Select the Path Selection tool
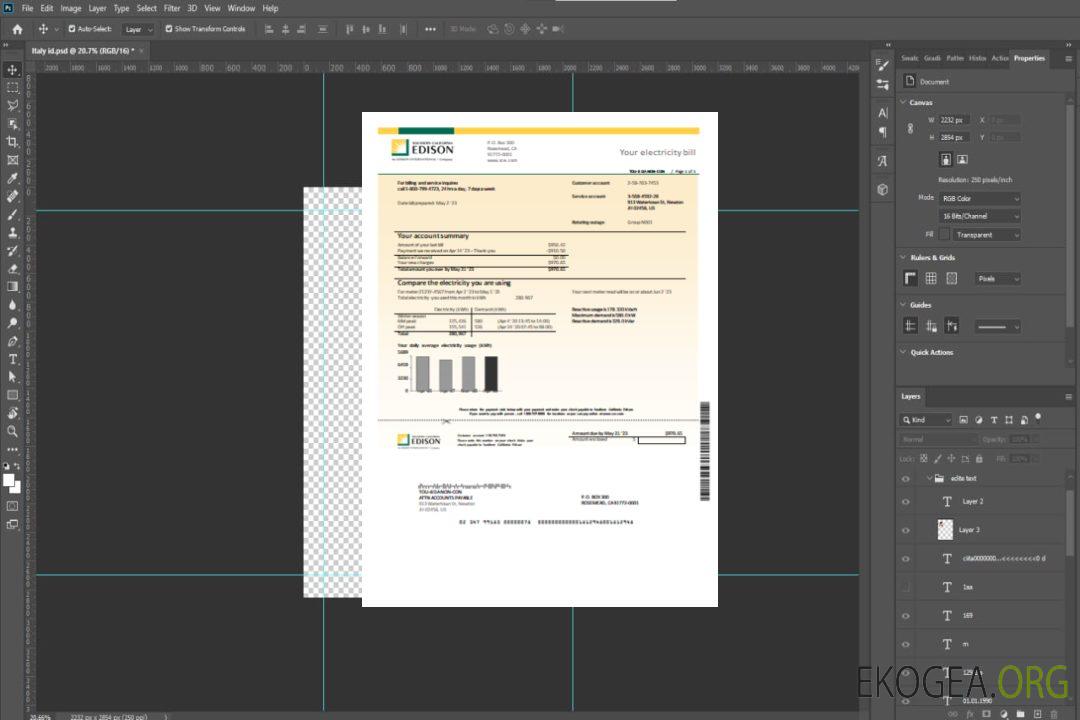1080x720 pixels. coord(12,377)
